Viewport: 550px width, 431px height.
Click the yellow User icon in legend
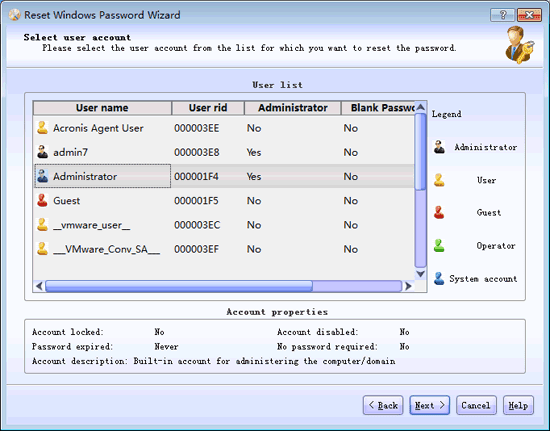pos(439,180)
